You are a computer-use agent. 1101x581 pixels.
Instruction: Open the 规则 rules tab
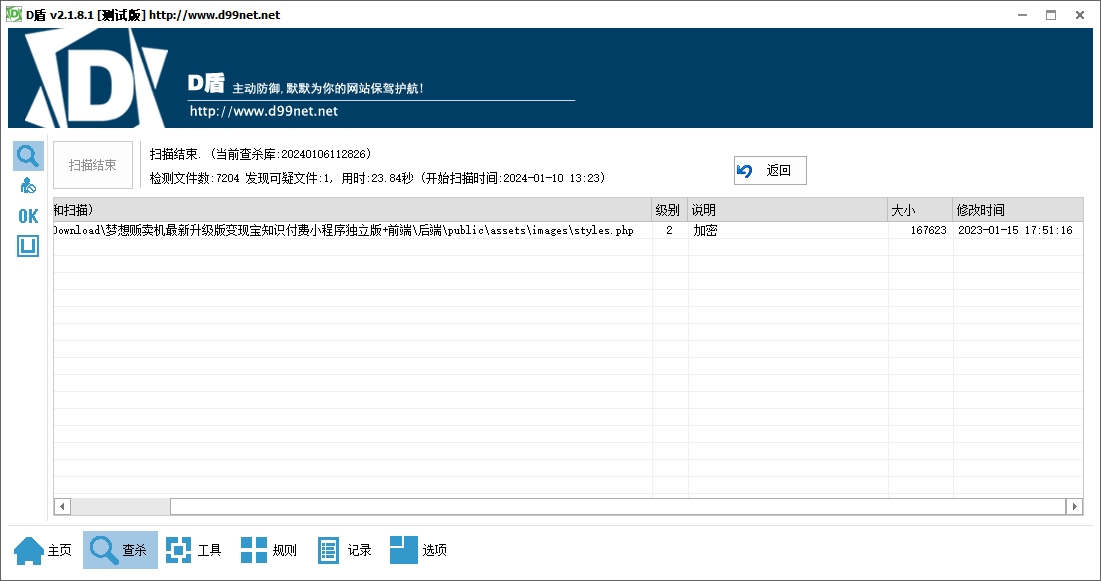269,550
